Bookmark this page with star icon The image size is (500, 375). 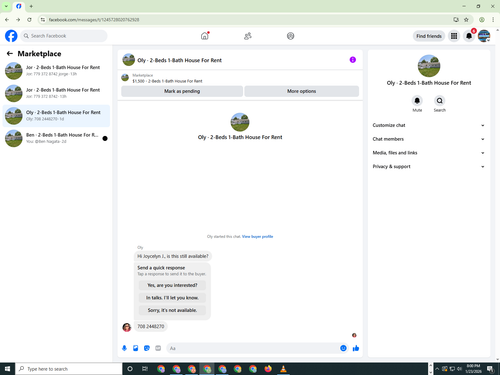coord(466,20)
